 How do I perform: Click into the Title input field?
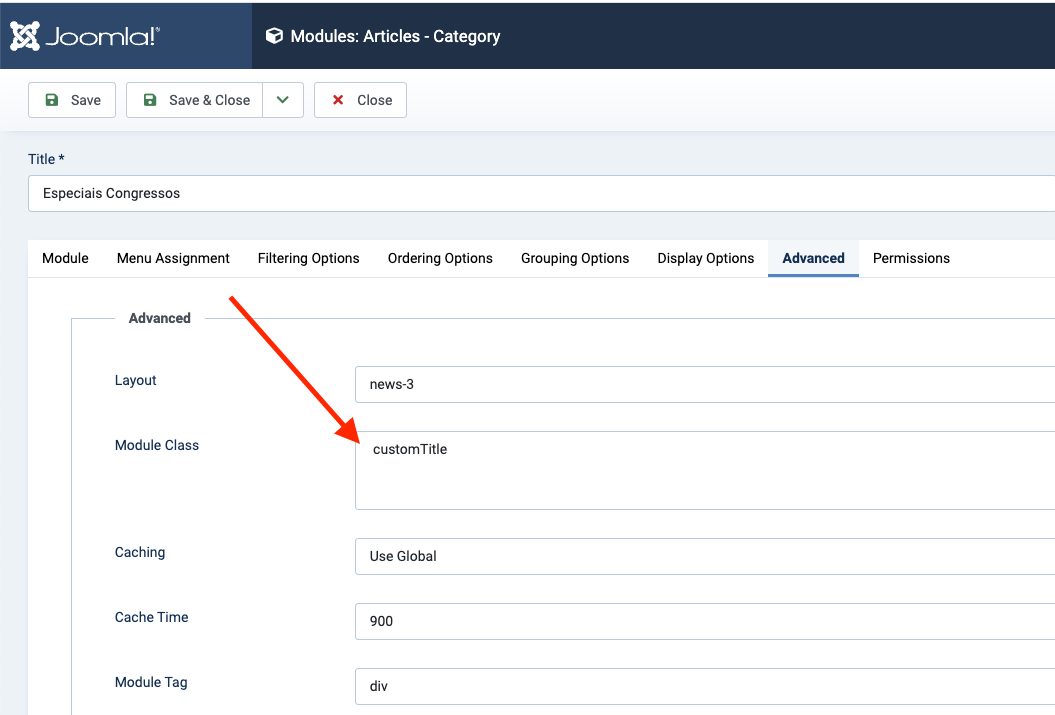point(540,193)
